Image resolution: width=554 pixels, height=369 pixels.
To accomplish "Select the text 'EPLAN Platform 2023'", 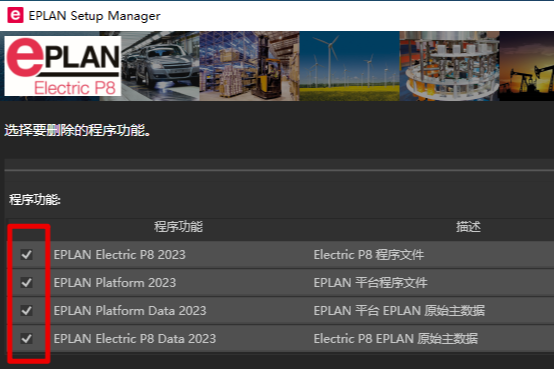I will point(115,282).
